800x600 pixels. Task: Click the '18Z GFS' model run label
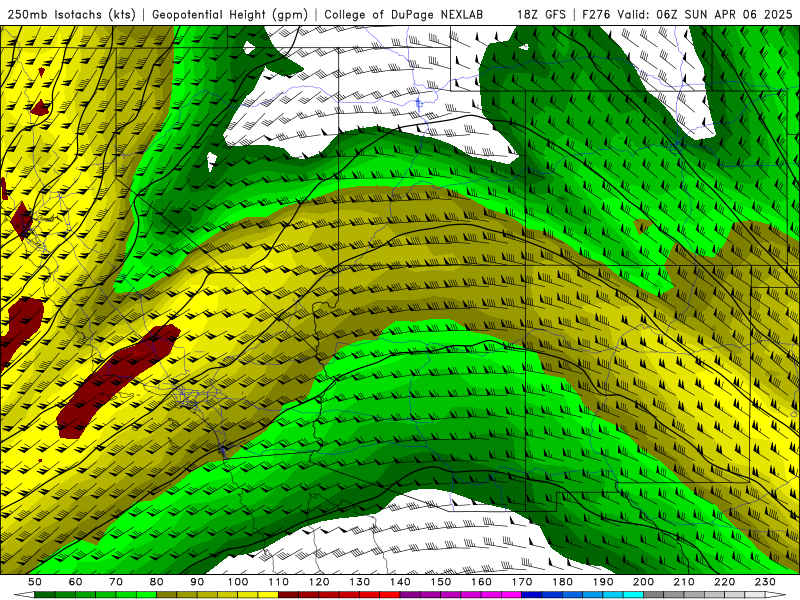[541, 14]
